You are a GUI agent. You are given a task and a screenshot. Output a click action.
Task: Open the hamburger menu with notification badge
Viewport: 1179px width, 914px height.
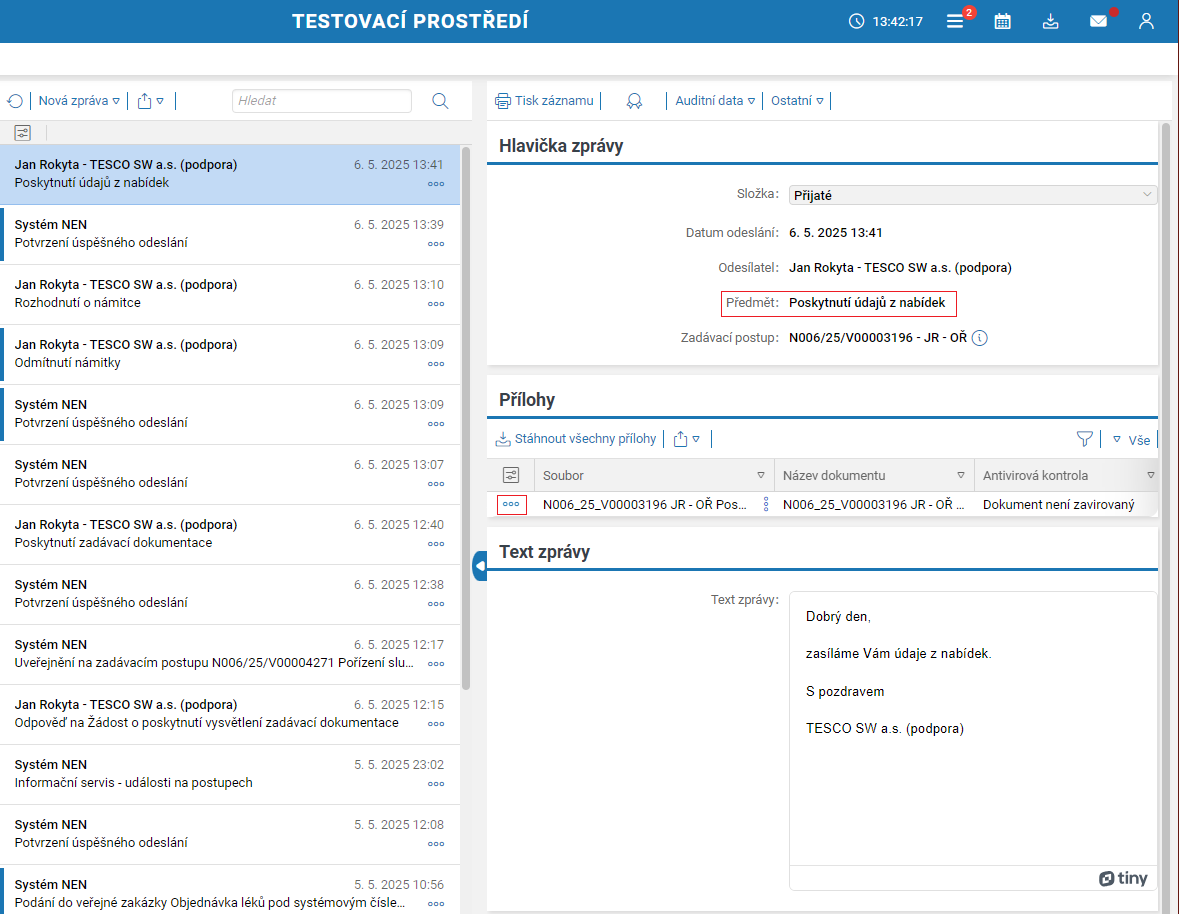[955, 21]
